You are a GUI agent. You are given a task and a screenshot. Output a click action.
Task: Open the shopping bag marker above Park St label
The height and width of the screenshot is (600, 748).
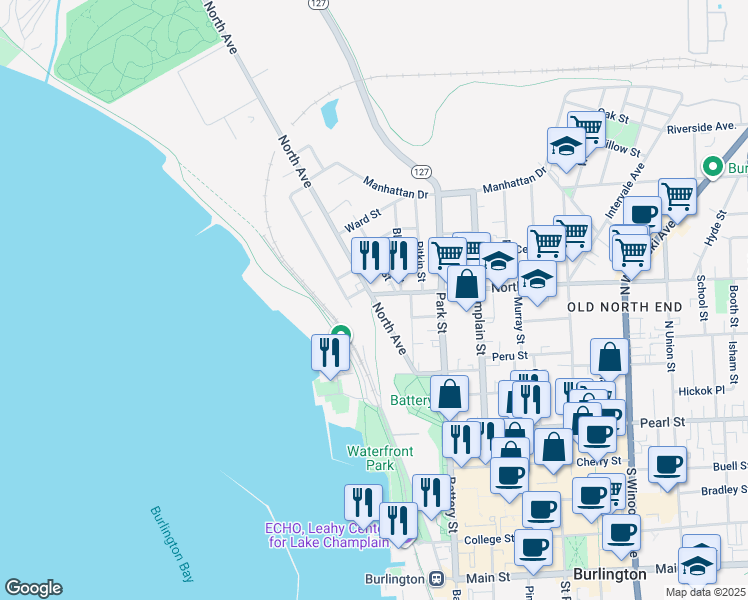point(467,285)
